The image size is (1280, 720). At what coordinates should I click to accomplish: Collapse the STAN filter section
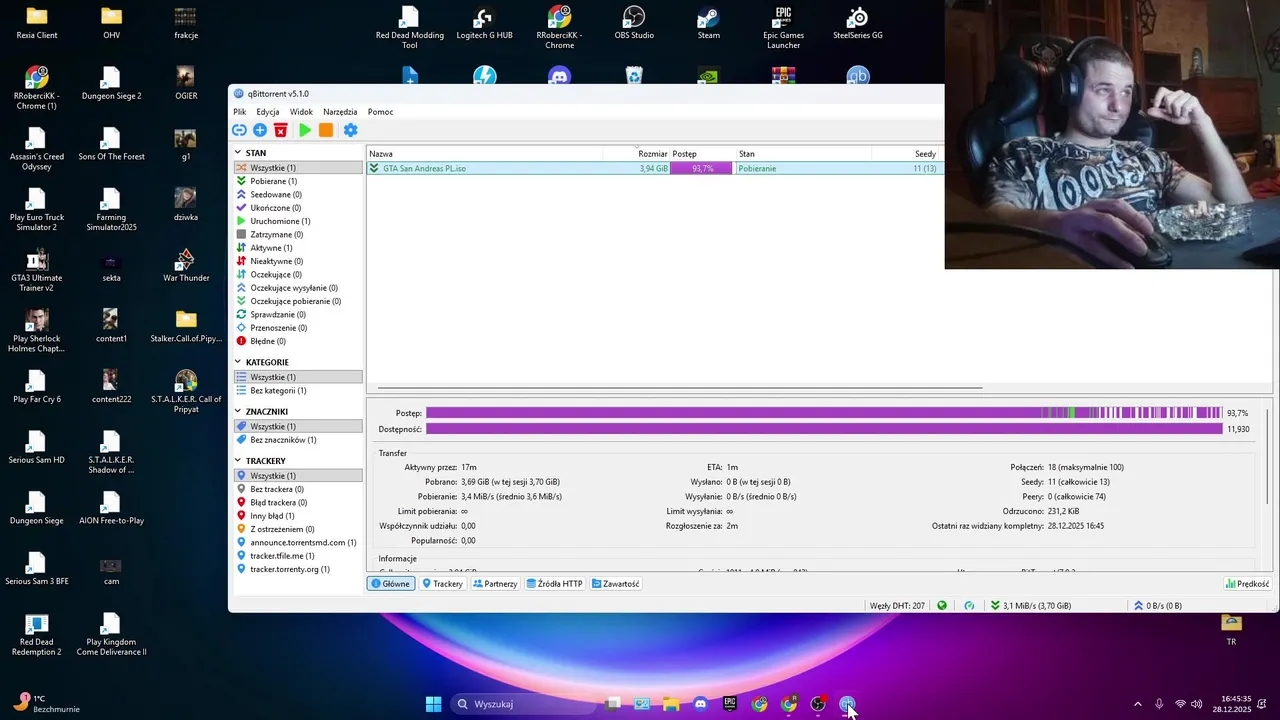pos(238,153)
